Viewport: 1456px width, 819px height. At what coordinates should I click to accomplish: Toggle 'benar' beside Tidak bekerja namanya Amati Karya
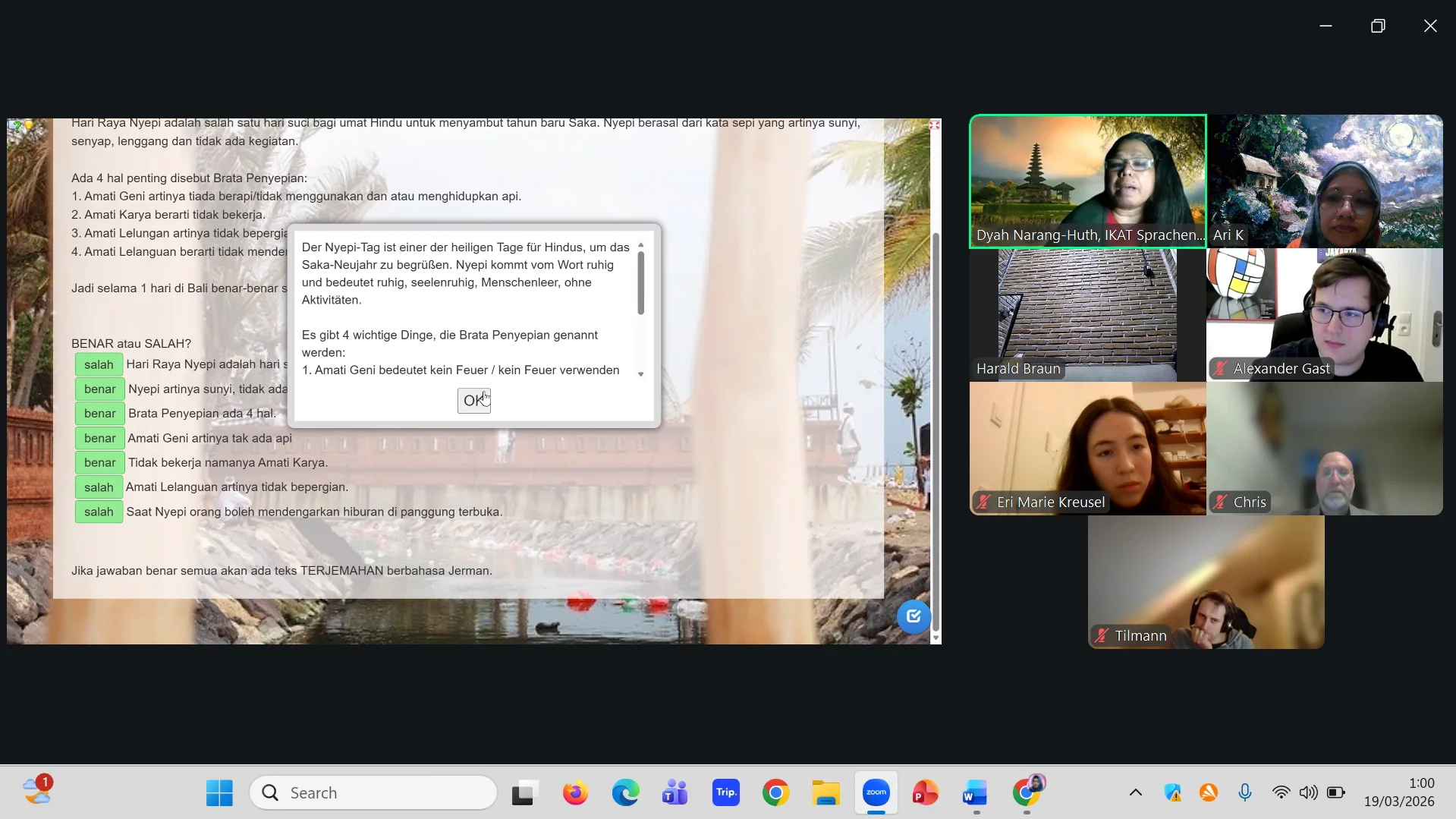pos(99,463)
